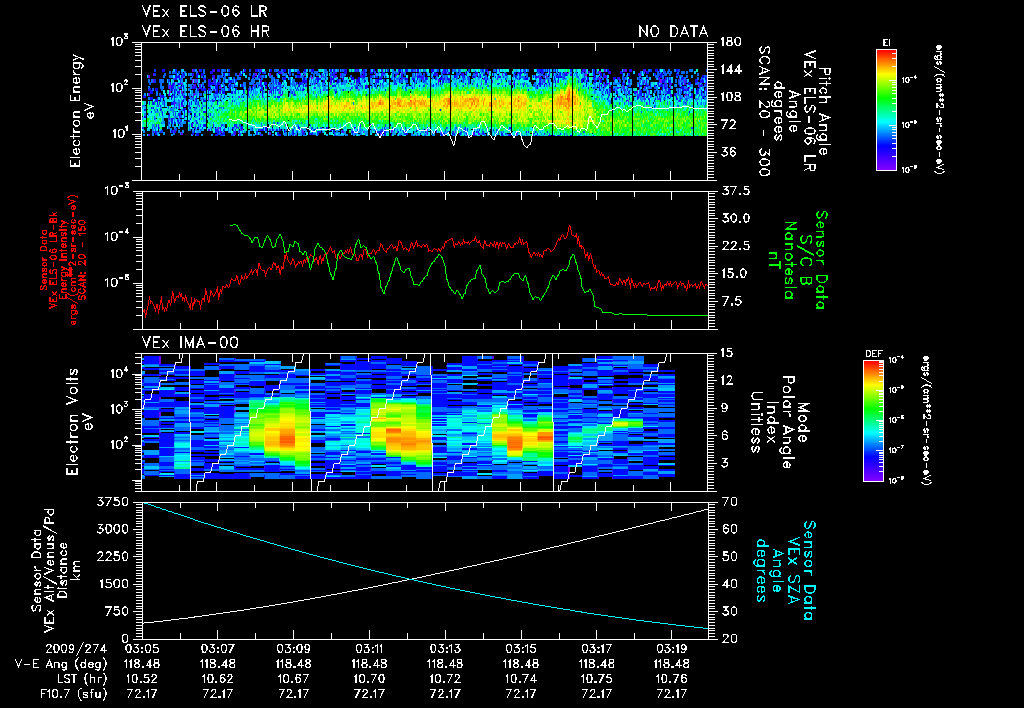Click the 180 tick on pitch angle axis
1024x708 pixels.
731,42
